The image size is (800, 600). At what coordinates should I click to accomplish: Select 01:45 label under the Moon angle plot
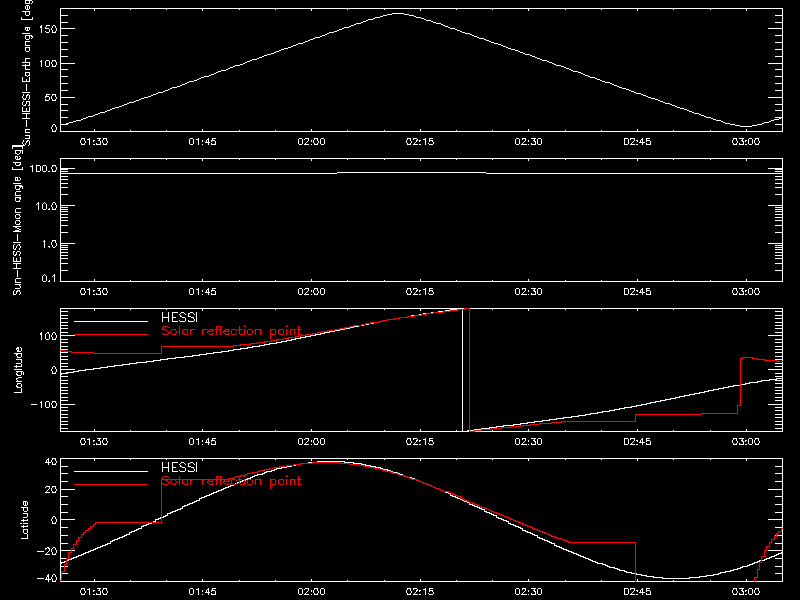coord(203,291)
